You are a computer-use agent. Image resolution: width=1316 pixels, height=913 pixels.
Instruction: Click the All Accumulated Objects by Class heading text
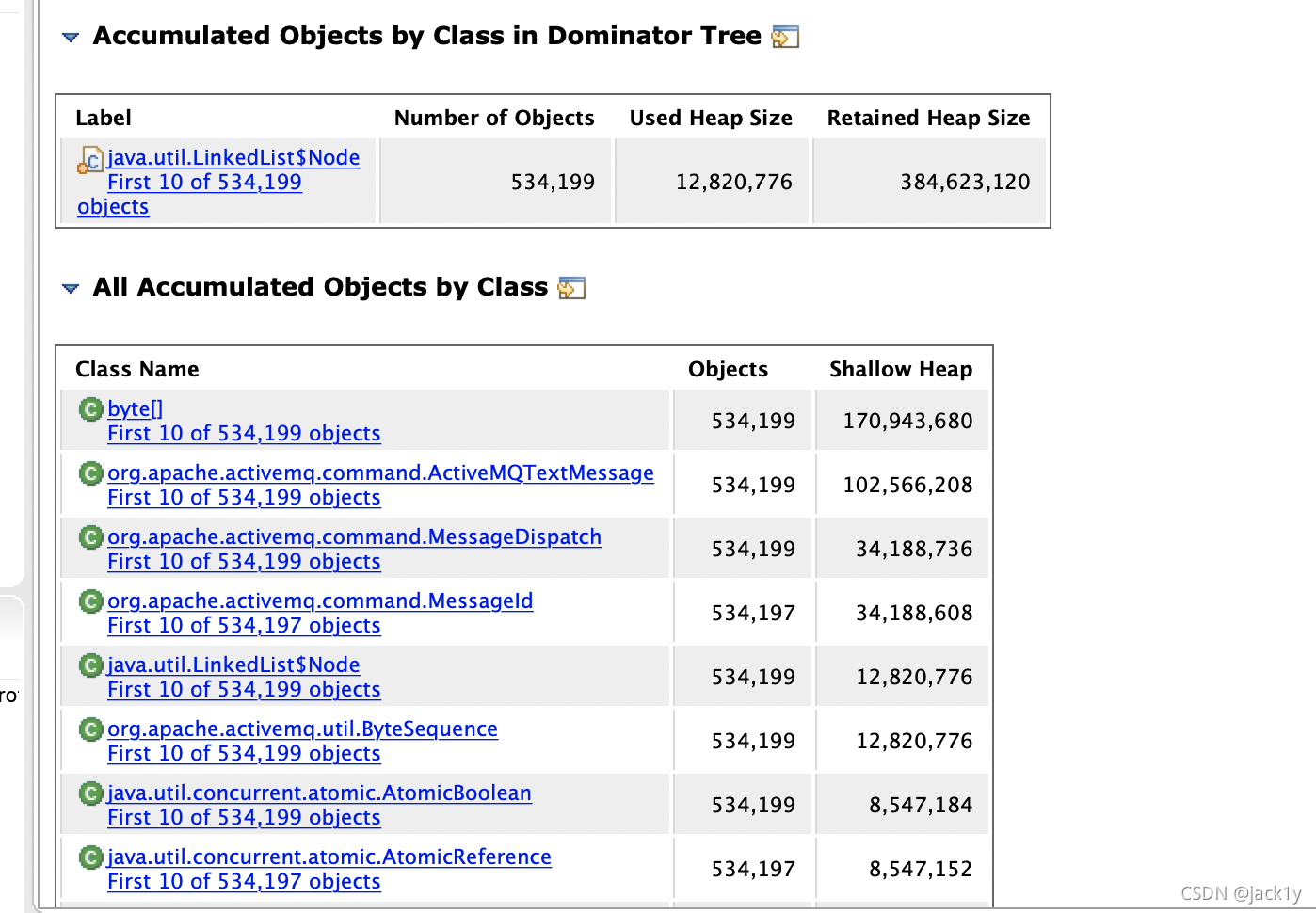click(x=320, y=287)
